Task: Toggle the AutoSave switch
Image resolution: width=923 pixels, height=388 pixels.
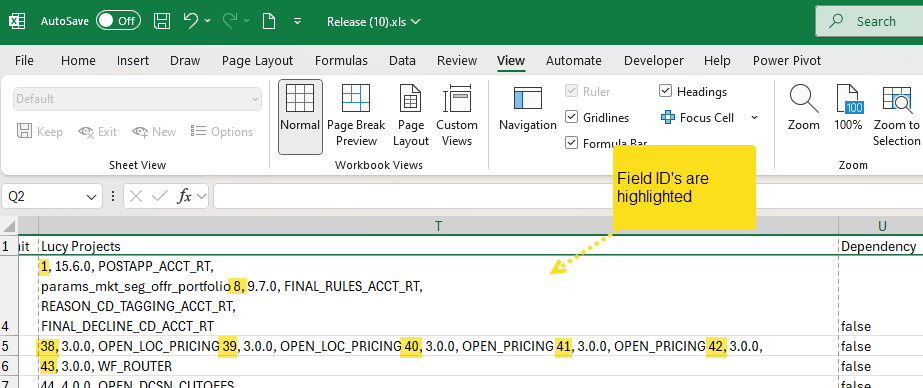Action: [118, 21]
